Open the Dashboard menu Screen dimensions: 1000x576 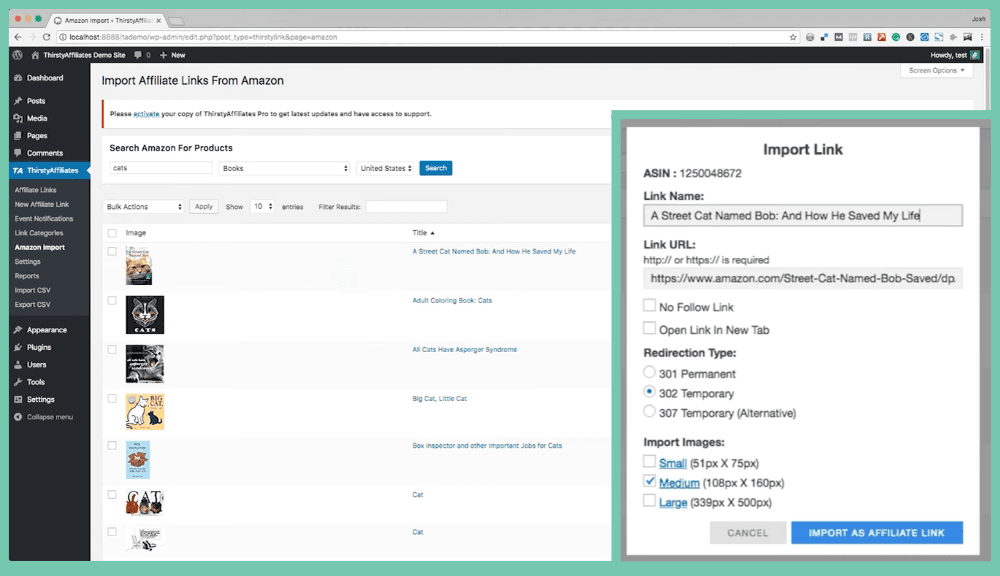tap(45, 78)
